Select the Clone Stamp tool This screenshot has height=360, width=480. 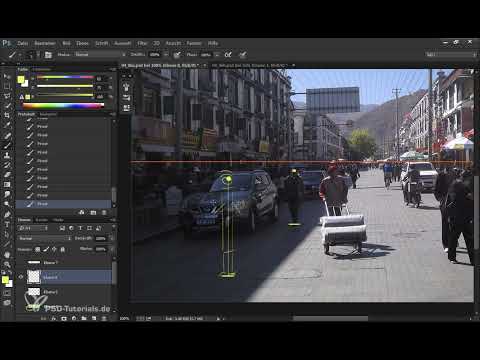(7, 155)
